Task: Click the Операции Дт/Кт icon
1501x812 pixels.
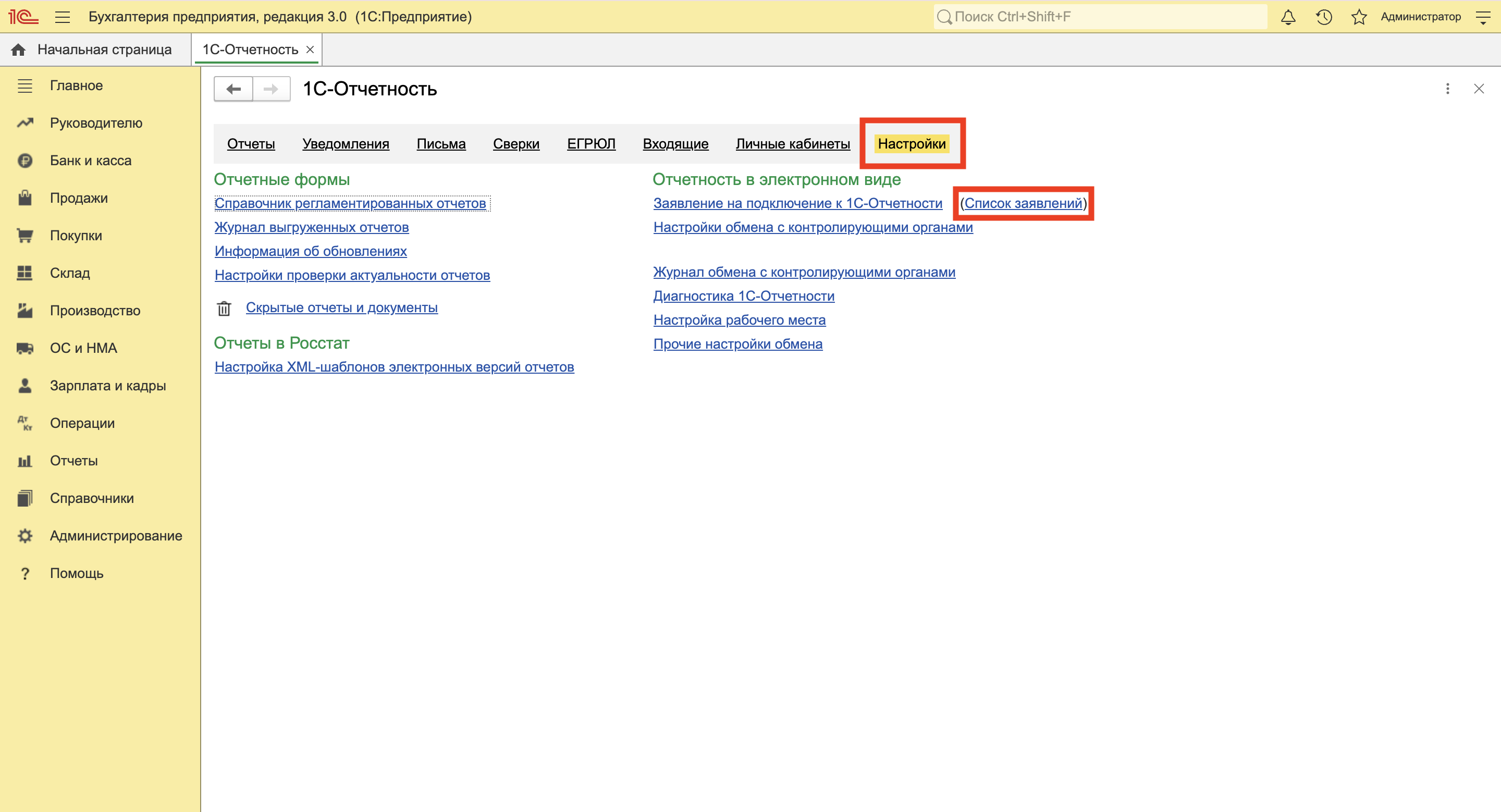Action: [24, 423]
